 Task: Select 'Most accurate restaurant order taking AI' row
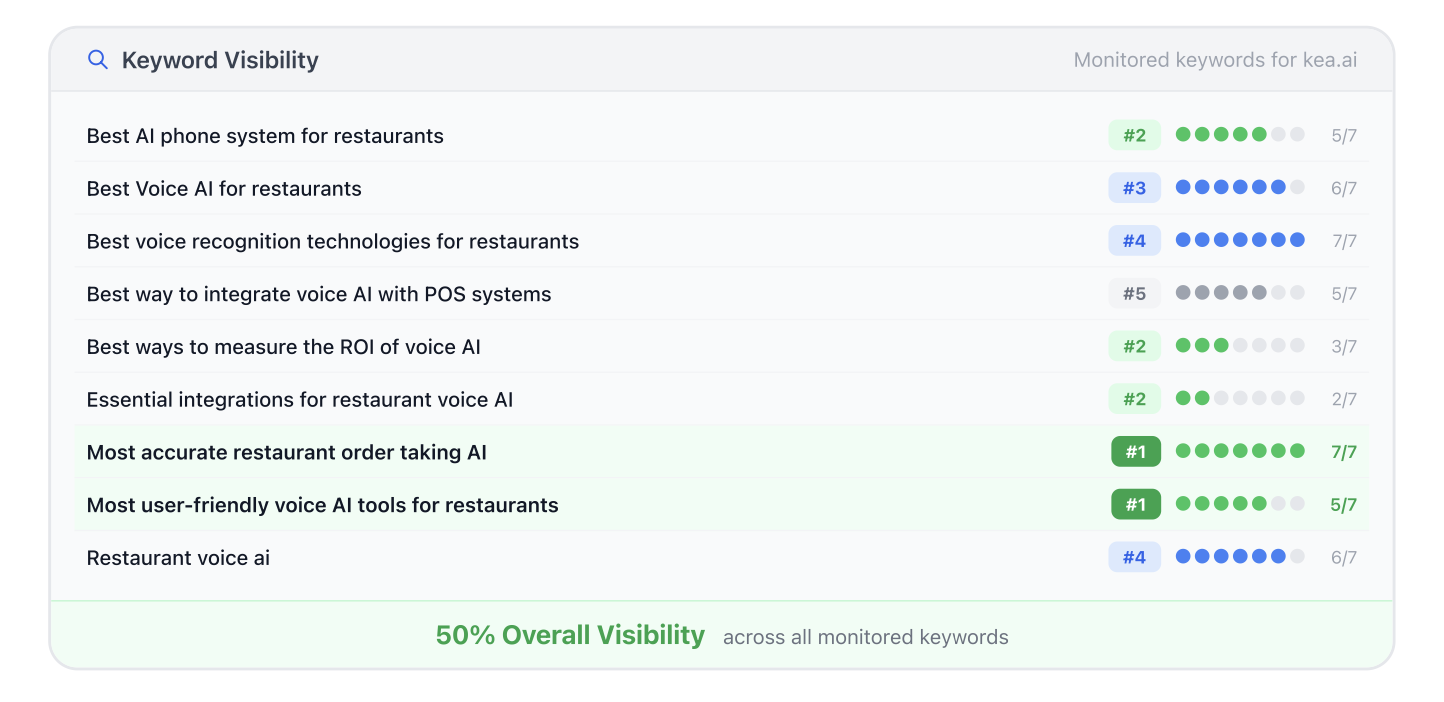pos(287,452)
